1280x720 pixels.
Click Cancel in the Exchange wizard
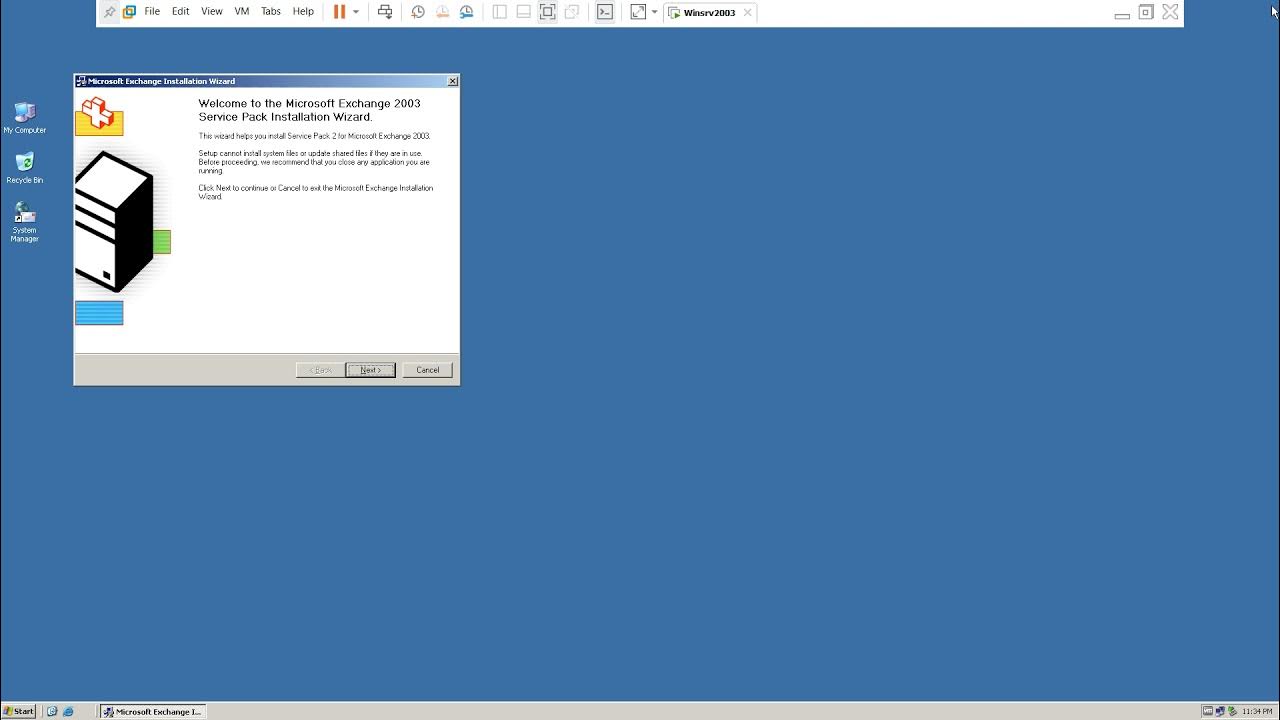coord(428,370)
